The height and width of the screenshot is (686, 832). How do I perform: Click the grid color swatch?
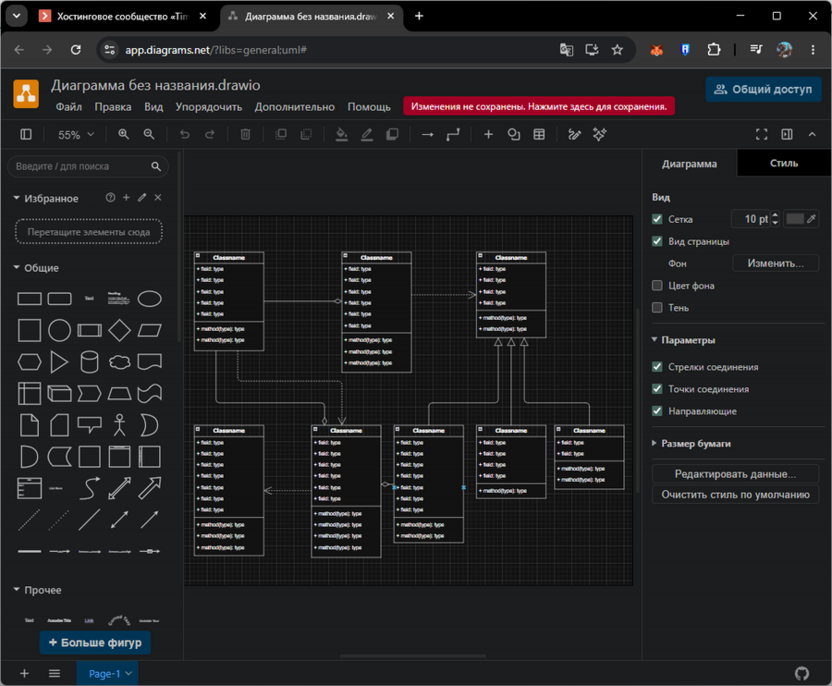coord(794,219)
